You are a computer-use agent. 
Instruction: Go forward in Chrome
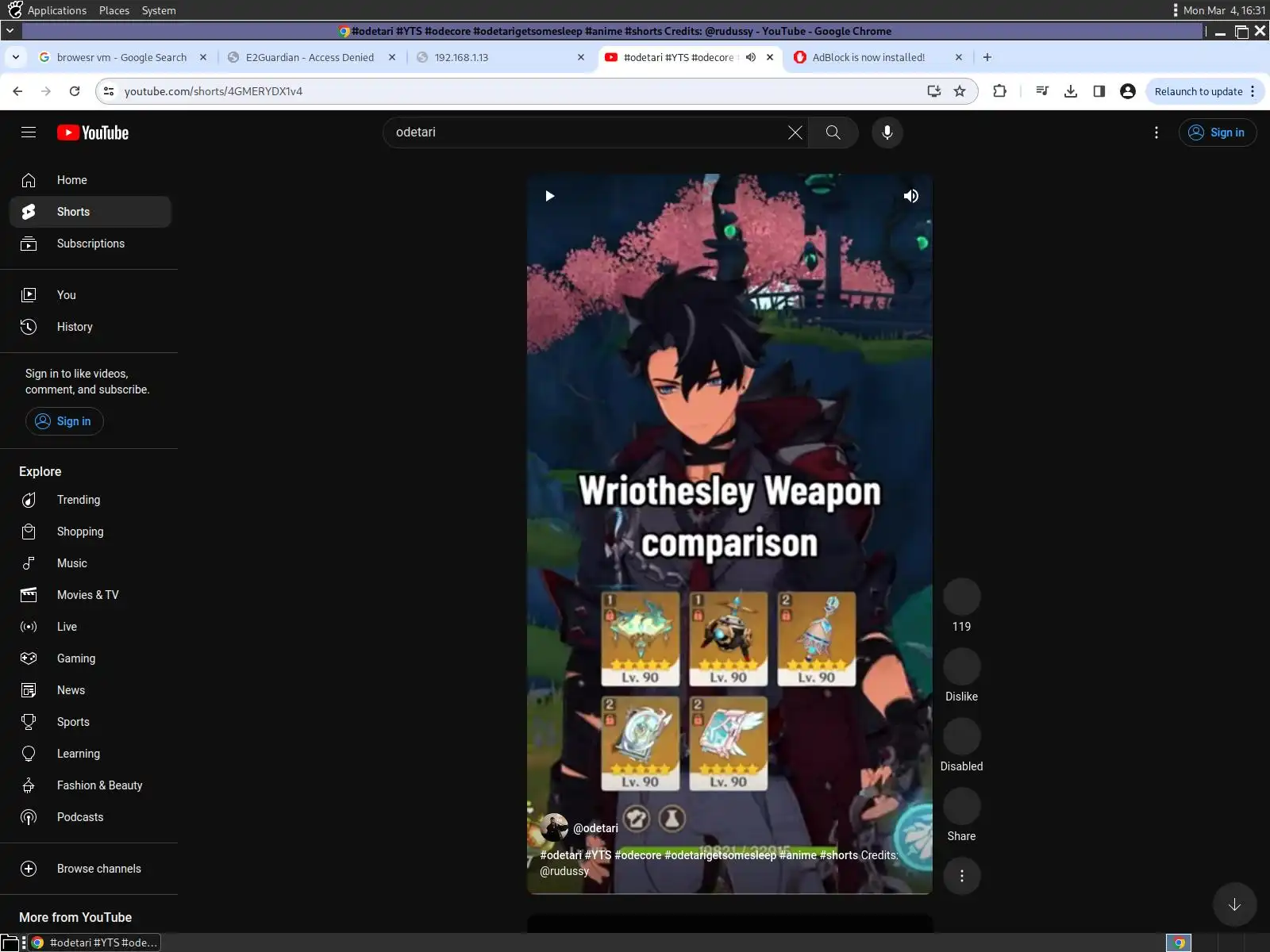click(x=46, y=91)
